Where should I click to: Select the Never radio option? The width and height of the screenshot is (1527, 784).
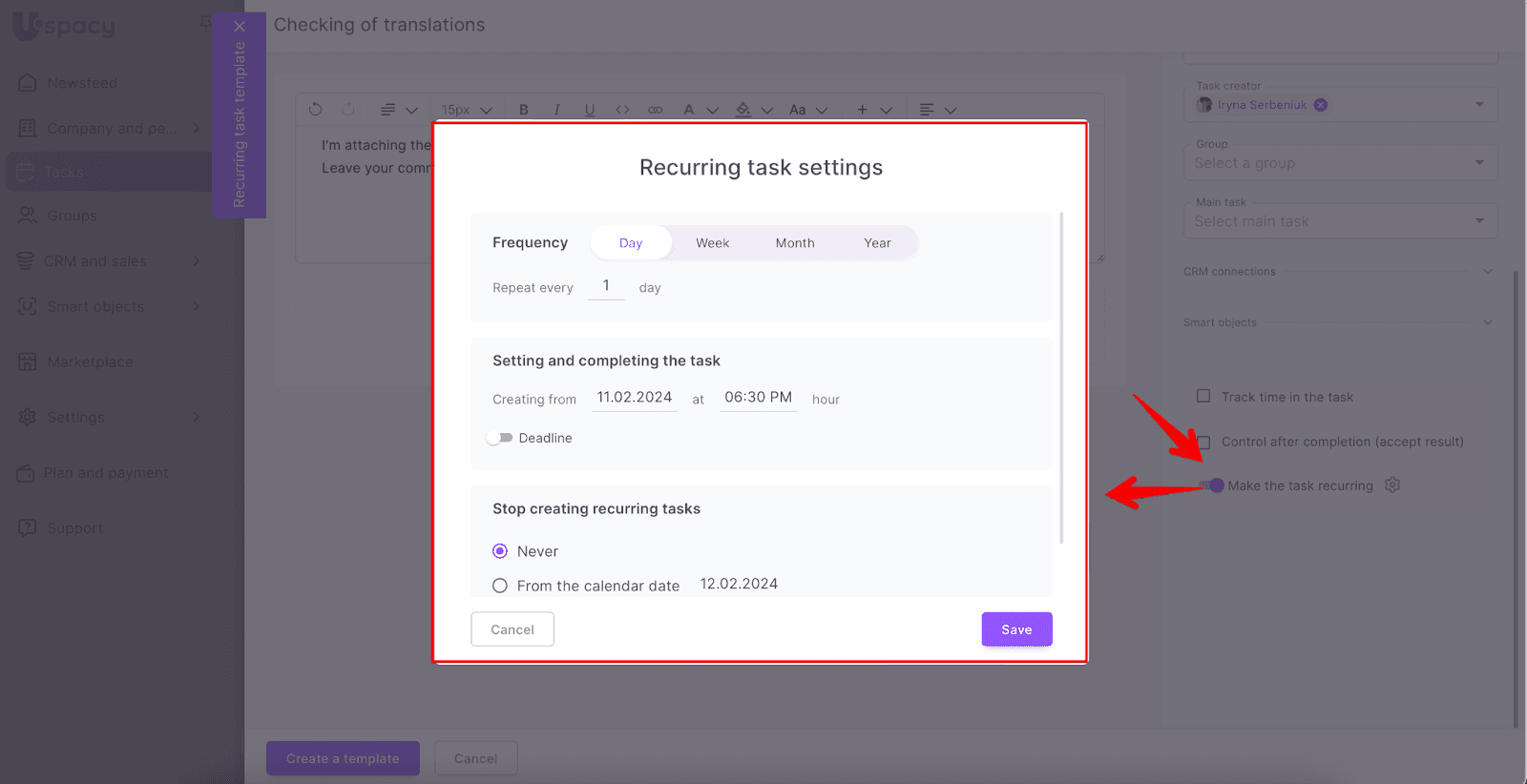tap(500, 551)
